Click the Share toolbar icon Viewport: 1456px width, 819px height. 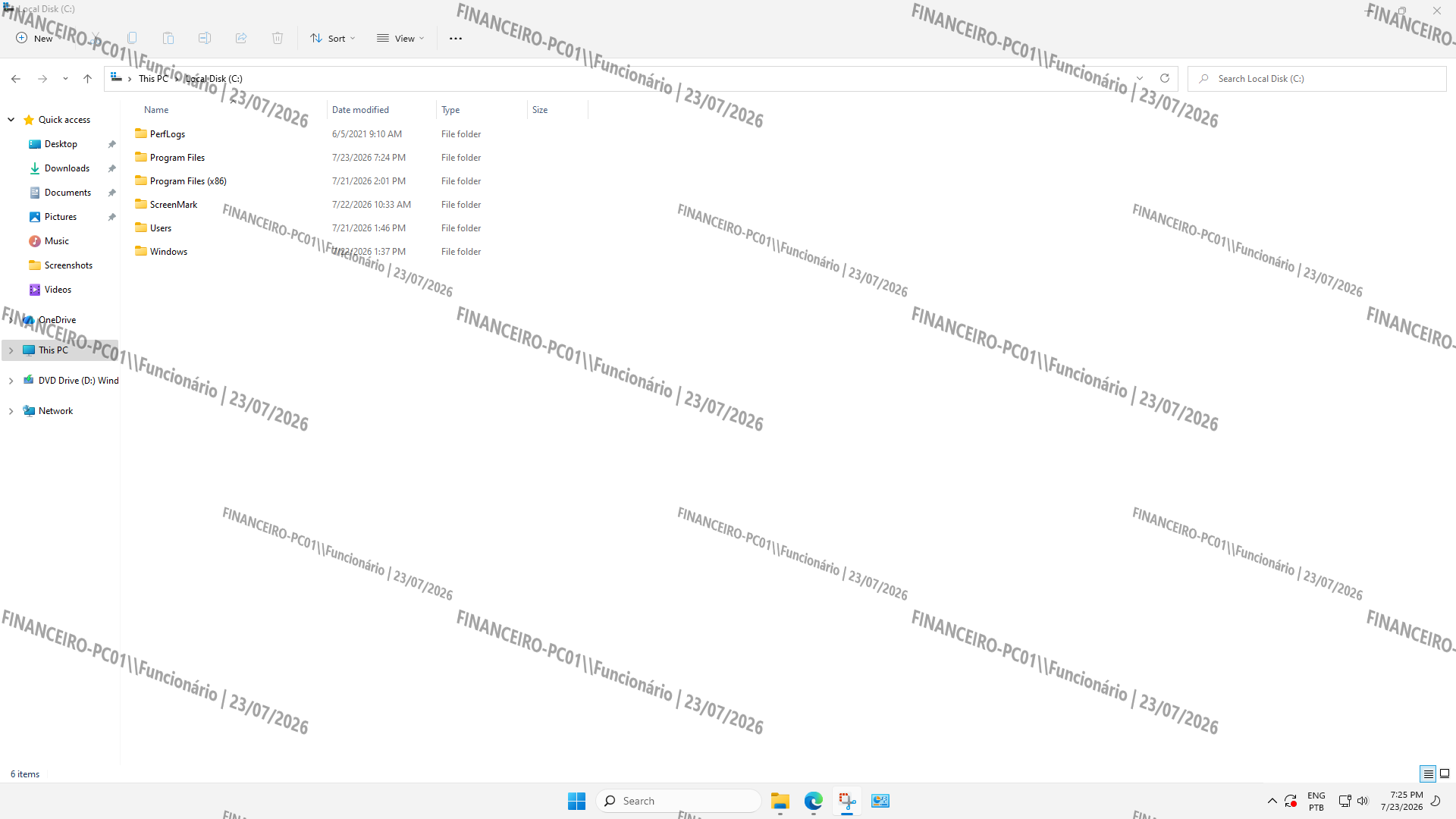tap(241, 38)
